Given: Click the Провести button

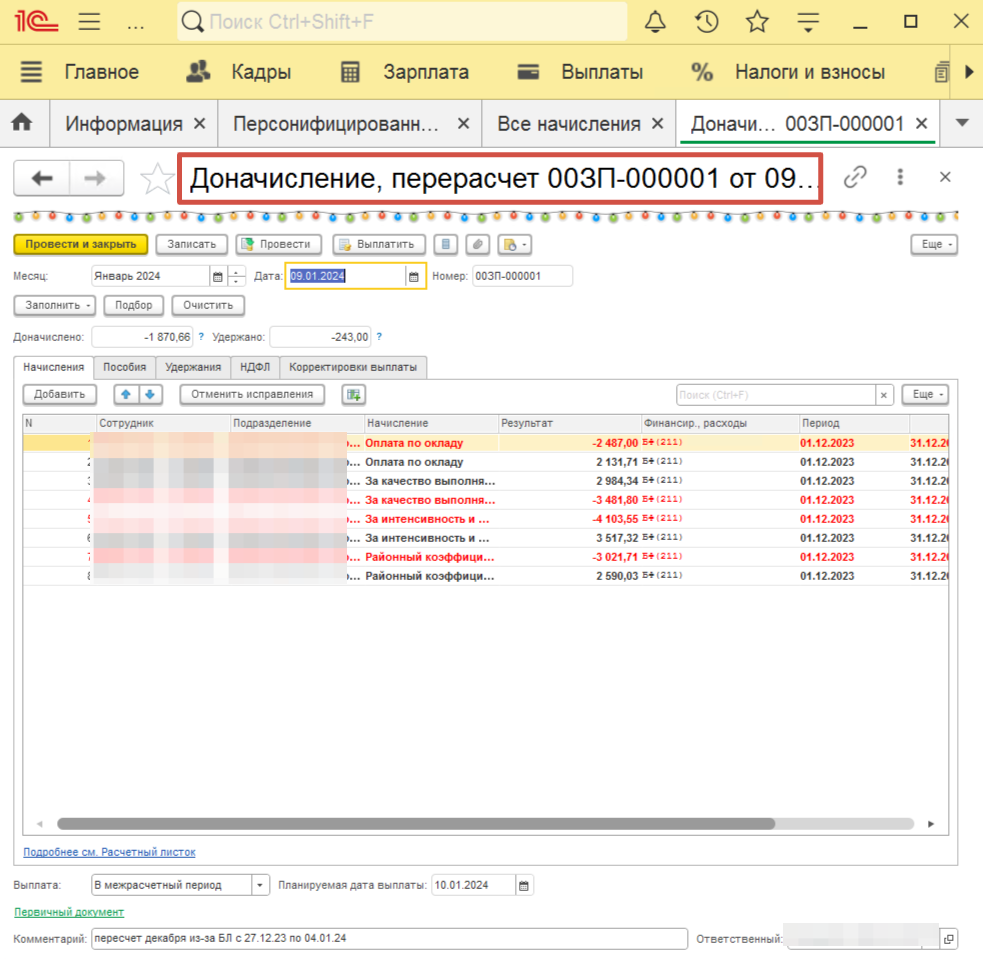Looking at the screenshot, I should coord(279,244).
